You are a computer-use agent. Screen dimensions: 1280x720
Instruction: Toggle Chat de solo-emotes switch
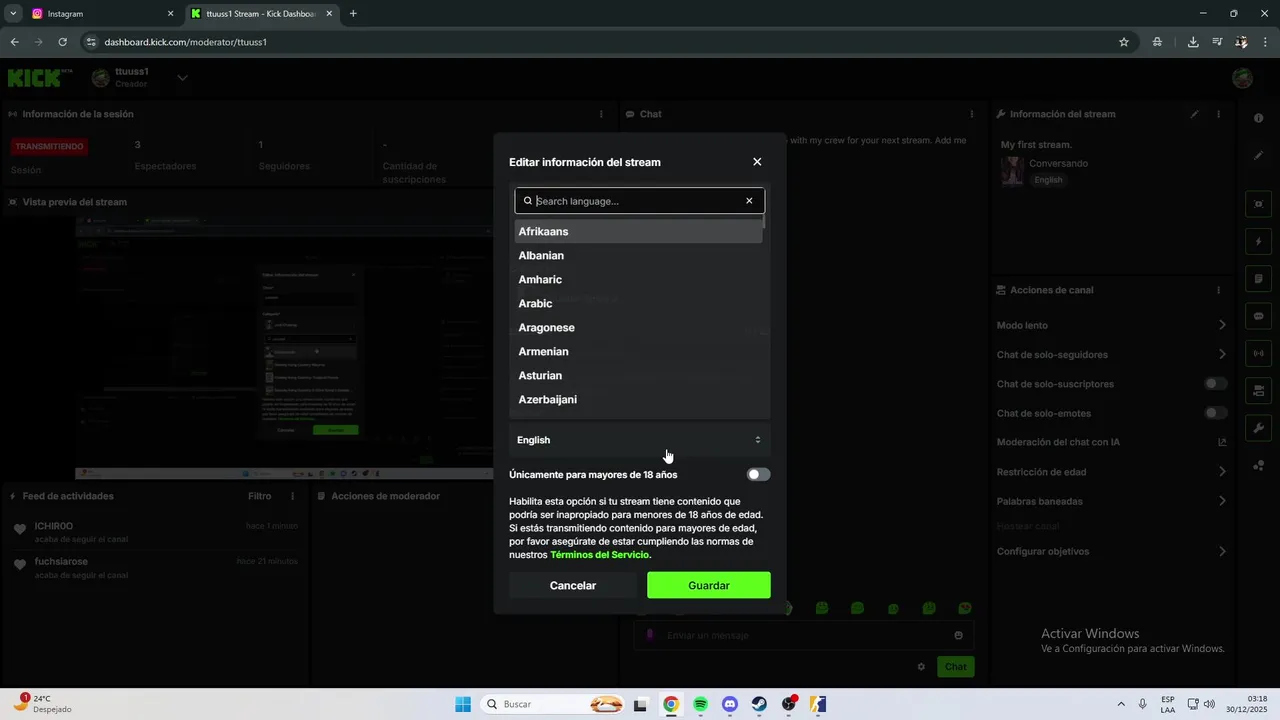(x=1215, y=413)
